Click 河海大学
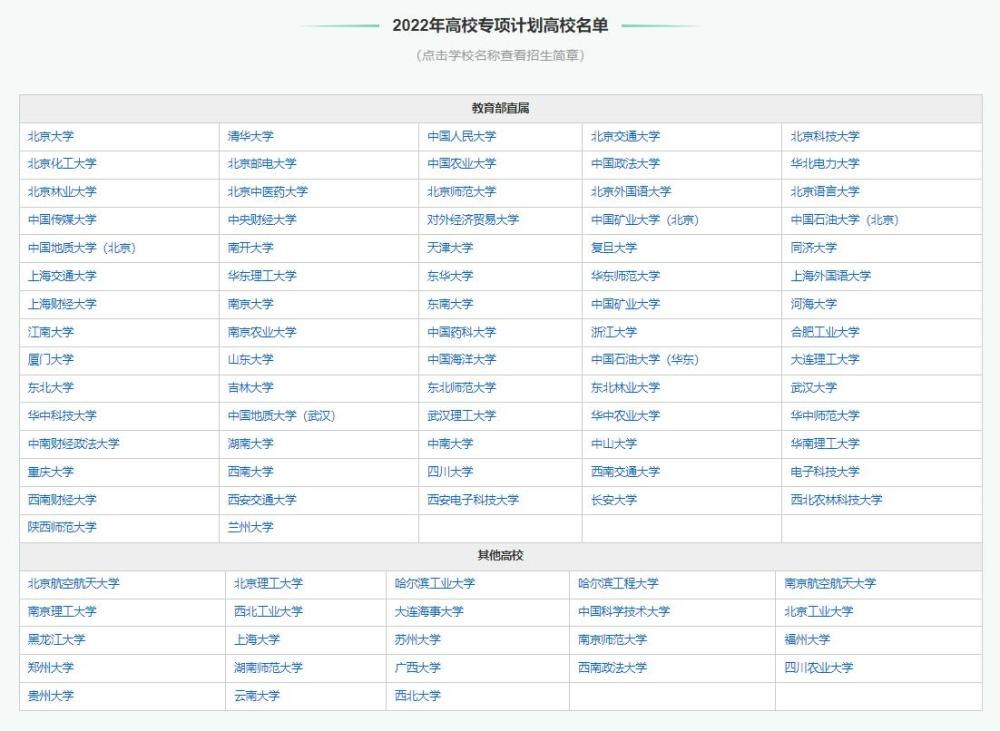The width and height of the screenshot is (1000, 731). pyautogui.click(x=813, y=304)
